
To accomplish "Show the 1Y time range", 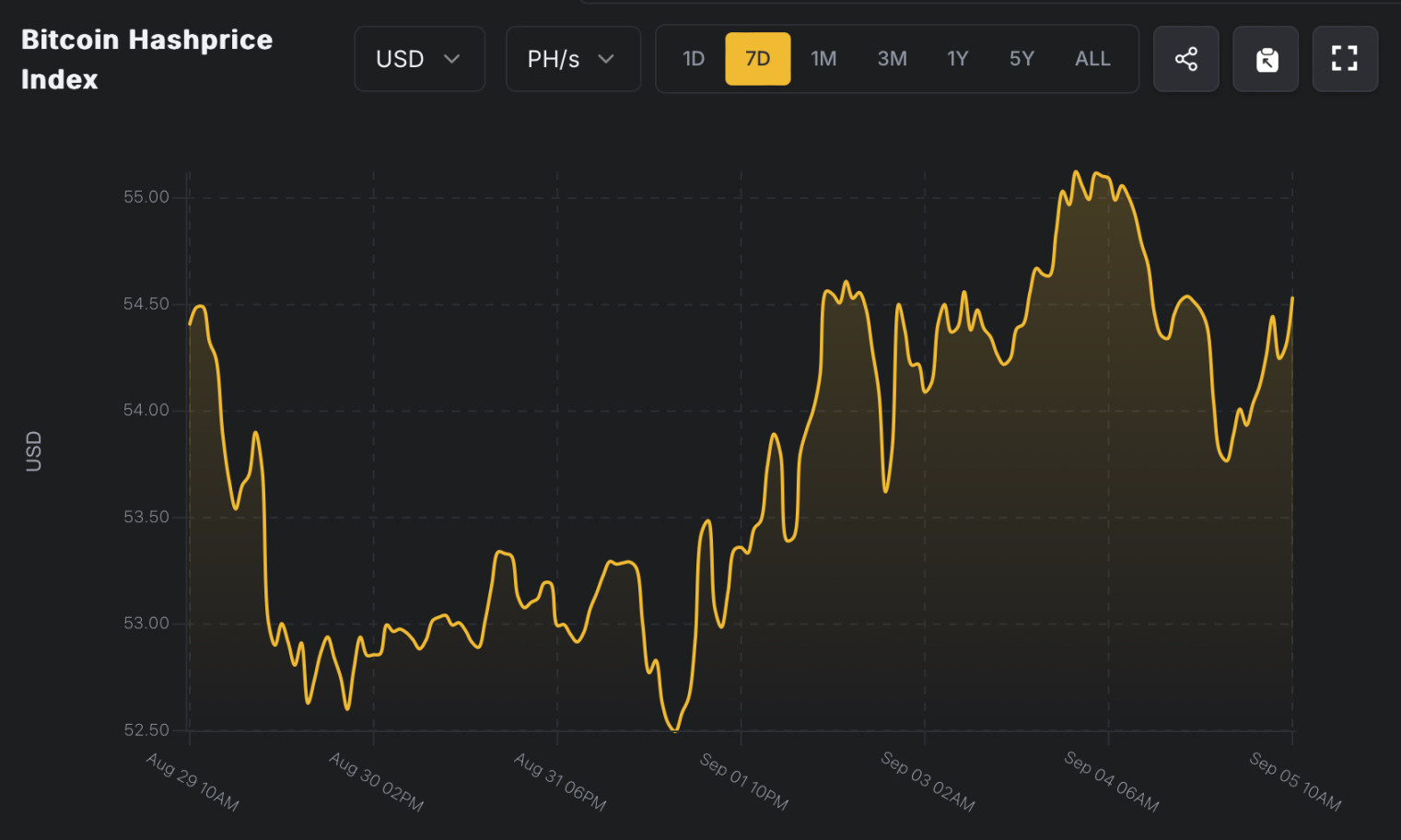I will [957, 59].
